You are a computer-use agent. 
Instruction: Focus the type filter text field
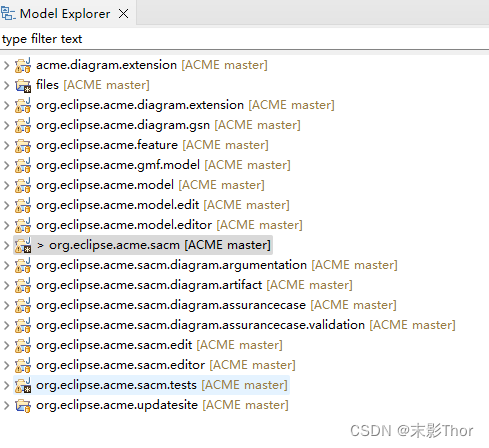244,39
